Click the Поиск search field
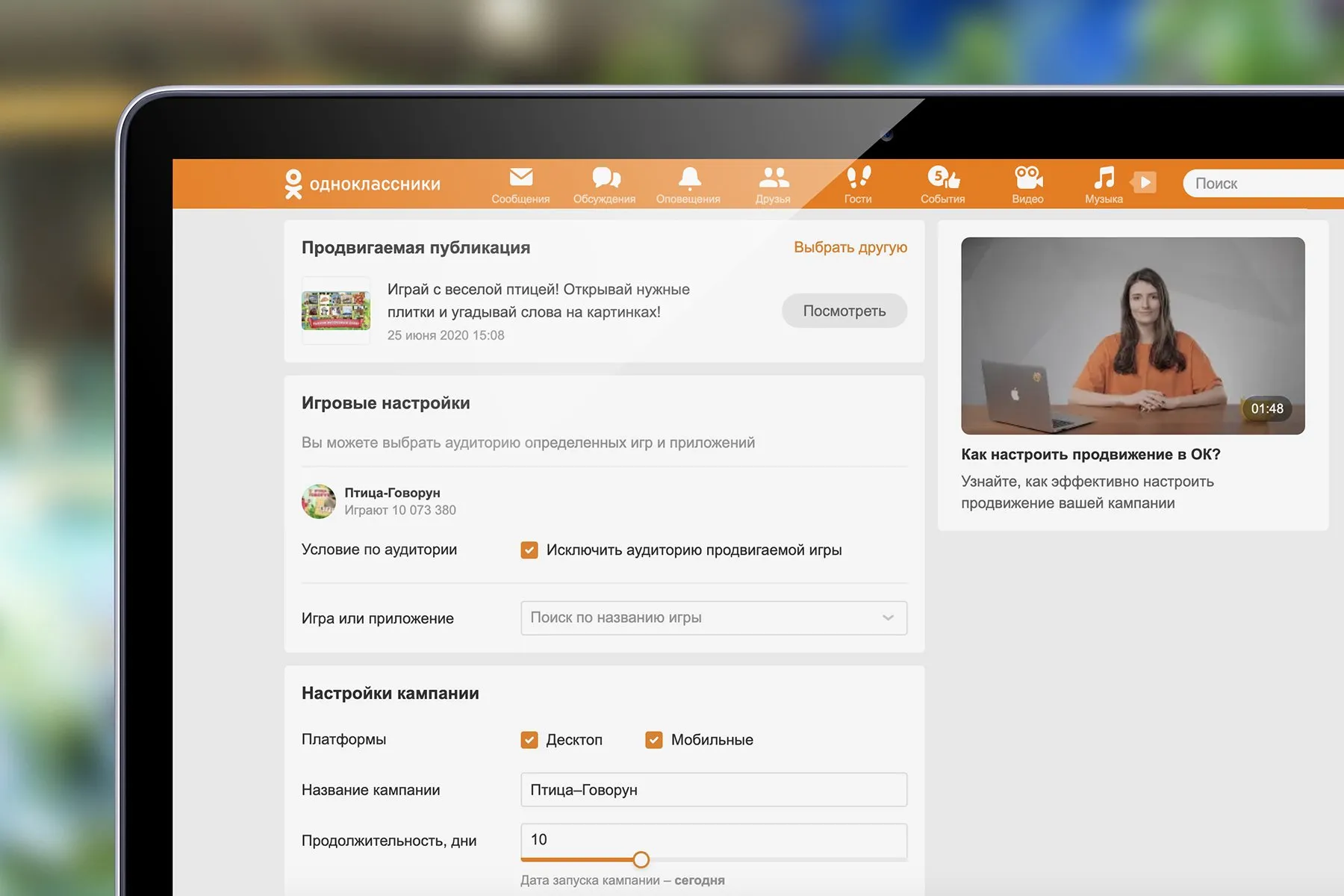This screenshot has width=1344, height=896. click(x=1263, y=183)
